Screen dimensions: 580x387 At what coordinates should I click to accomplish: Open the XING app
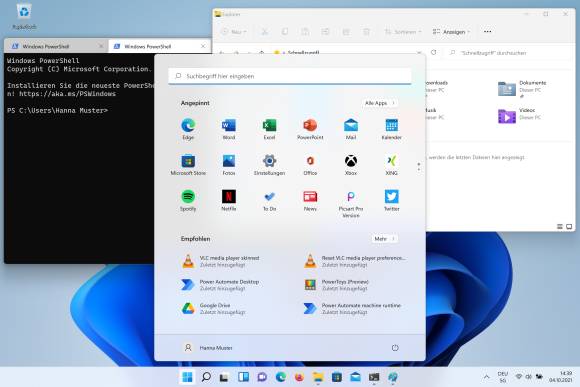pos(391,165)
